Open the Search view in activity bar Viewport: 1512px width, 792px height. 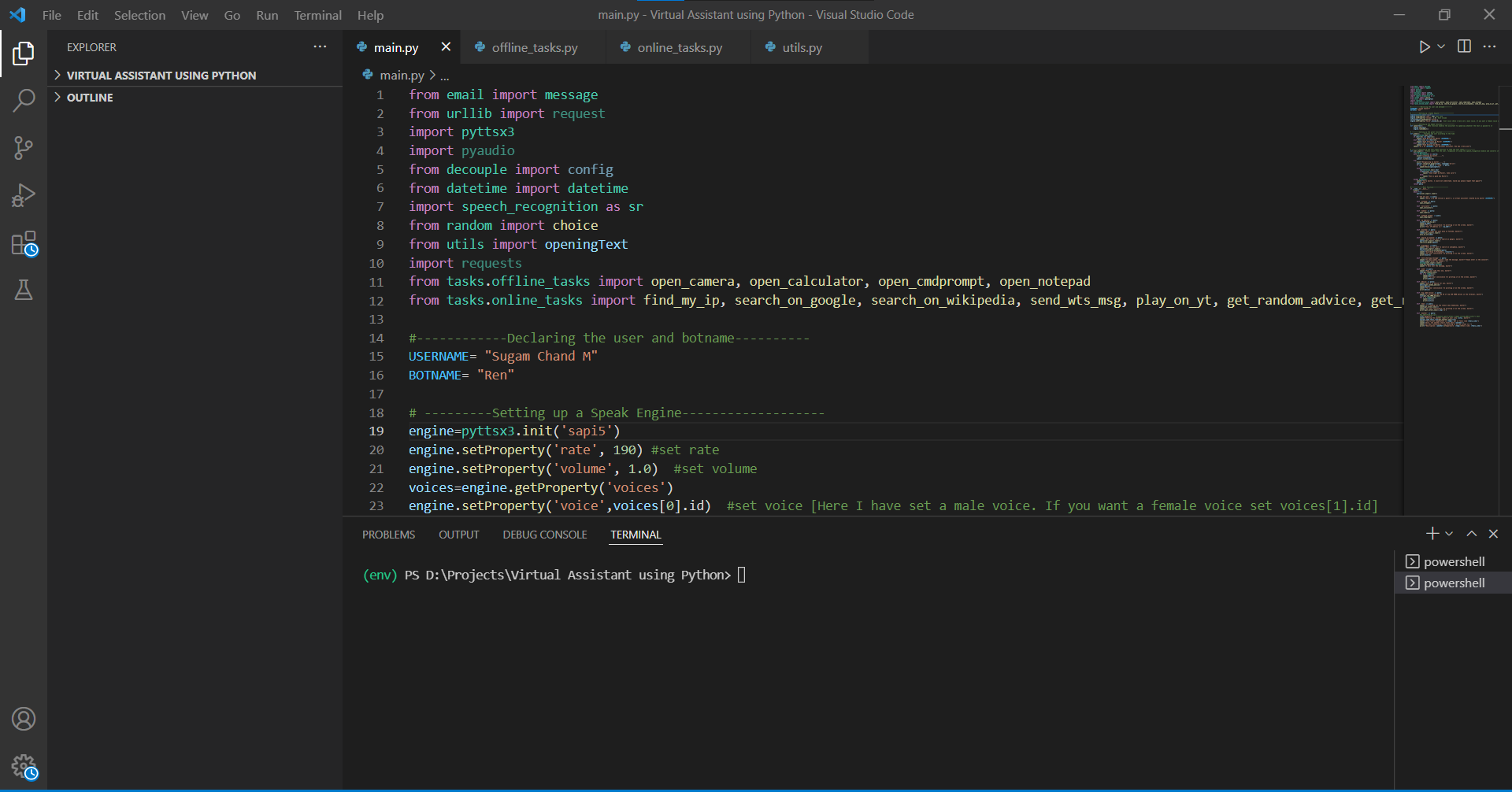pos(24,101)
